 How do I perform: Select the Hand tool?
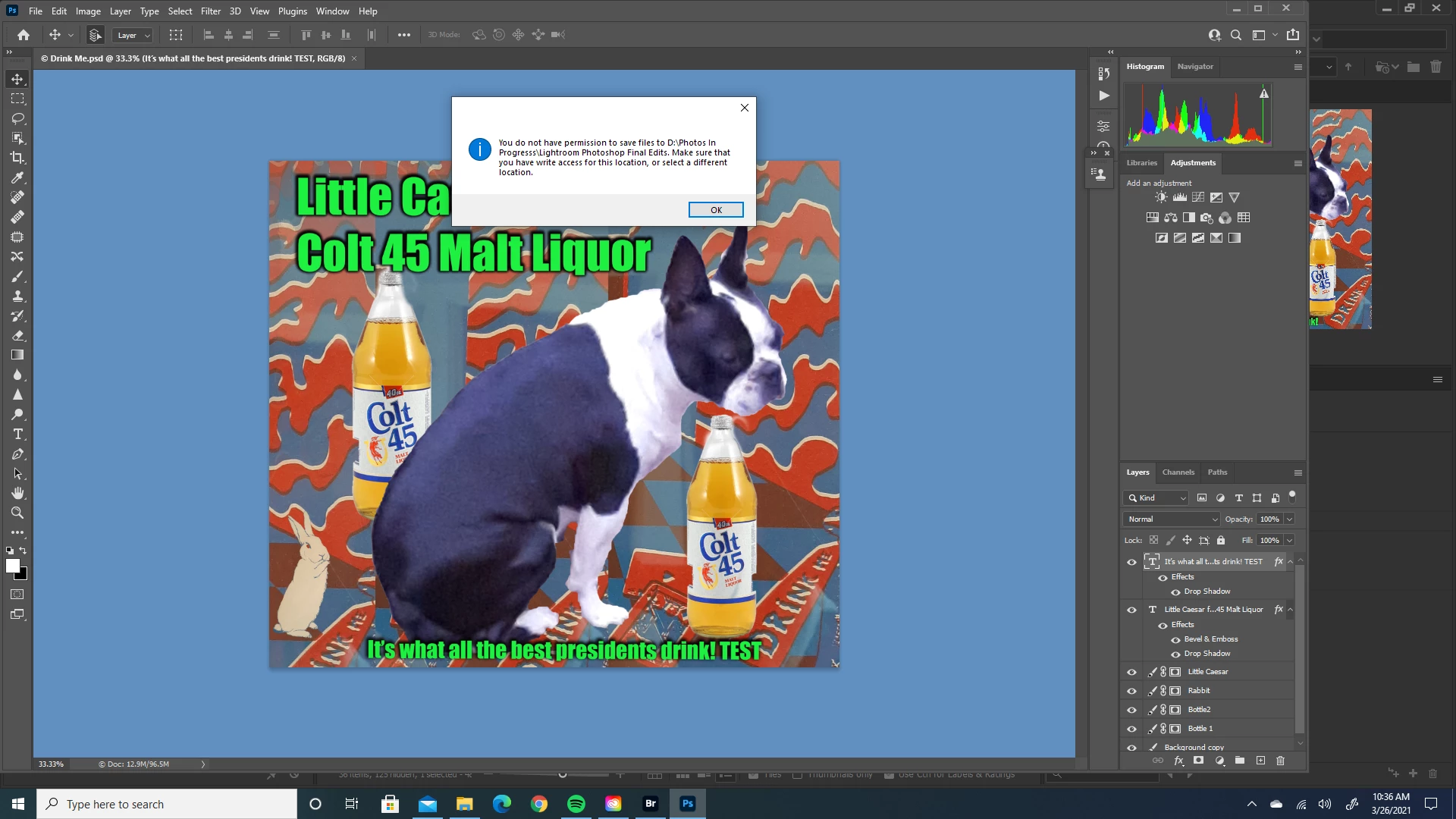click(17, 494)
